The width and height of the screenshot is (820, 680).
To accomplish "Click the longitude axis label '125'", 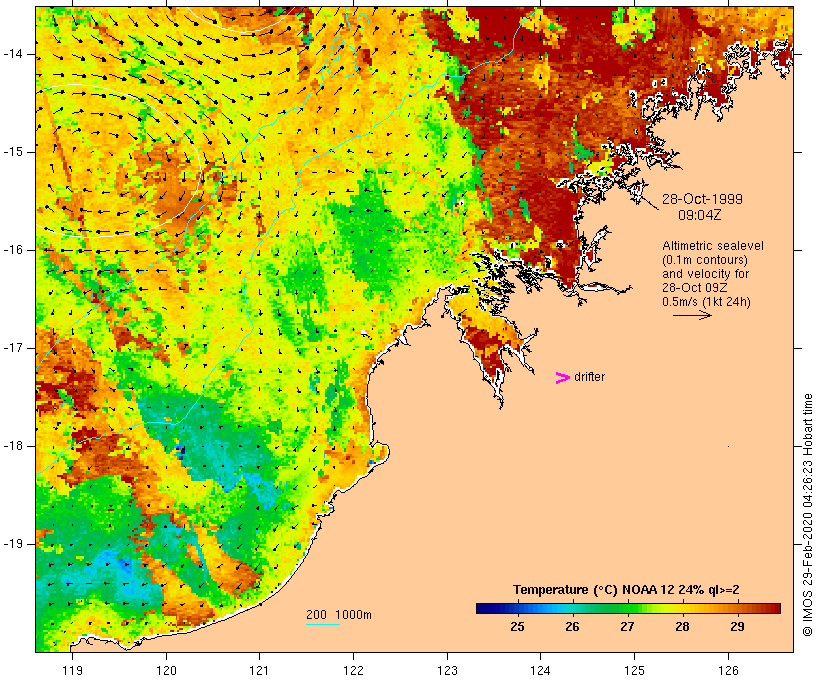I will coord(634,670).
